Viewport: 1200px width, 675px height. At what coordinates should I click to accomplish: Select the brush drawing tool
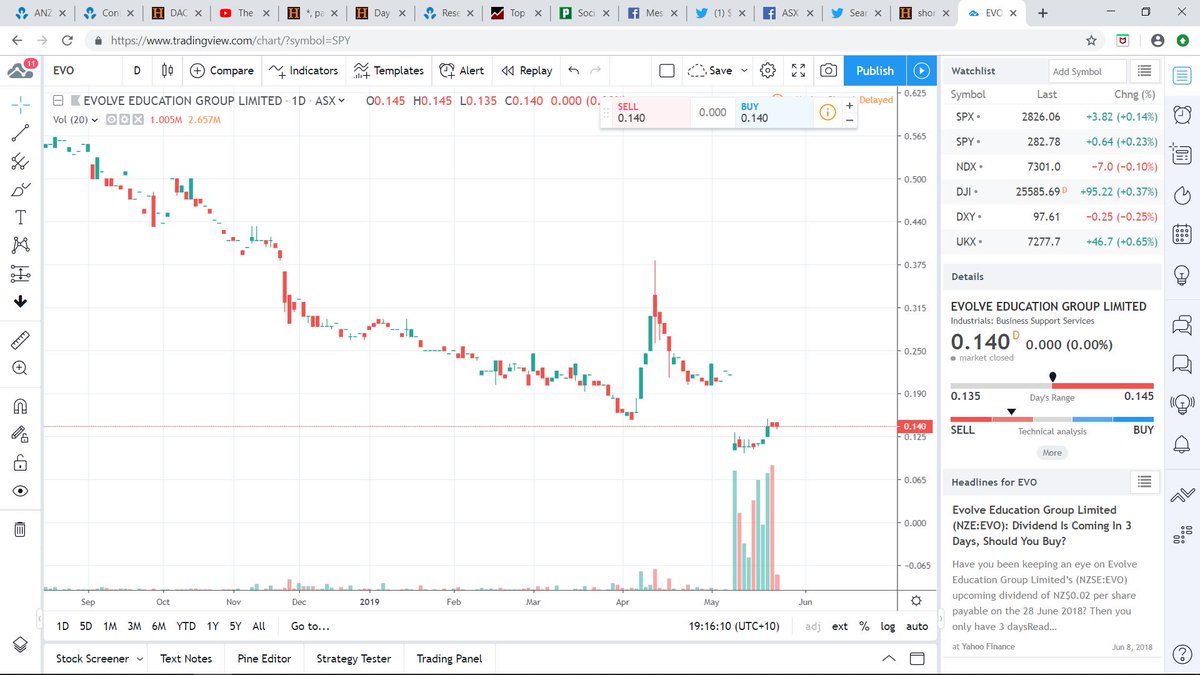20,189
